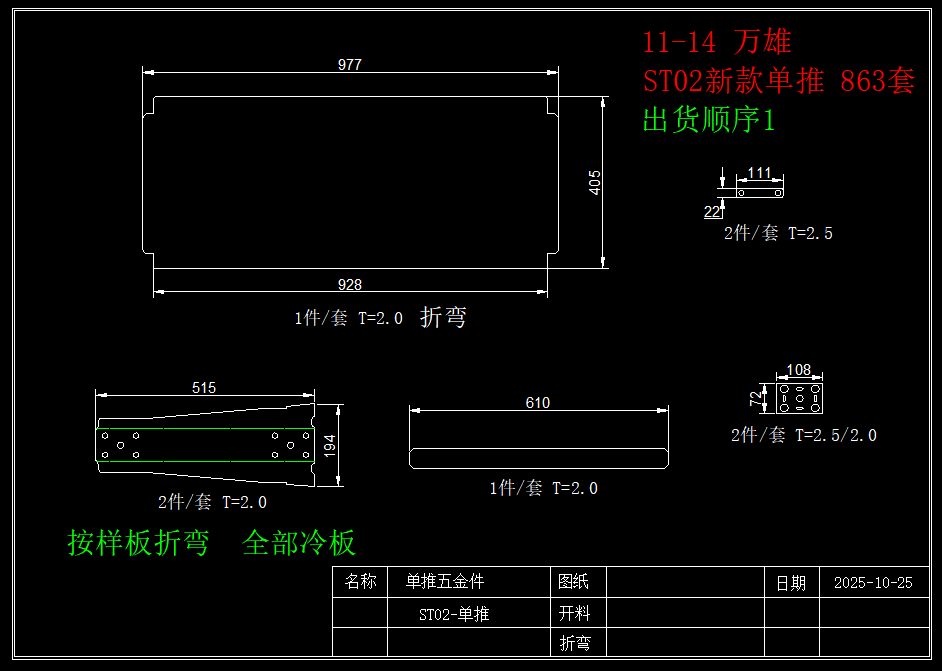Click the 928 bottom dimension text

click(349, 285)
